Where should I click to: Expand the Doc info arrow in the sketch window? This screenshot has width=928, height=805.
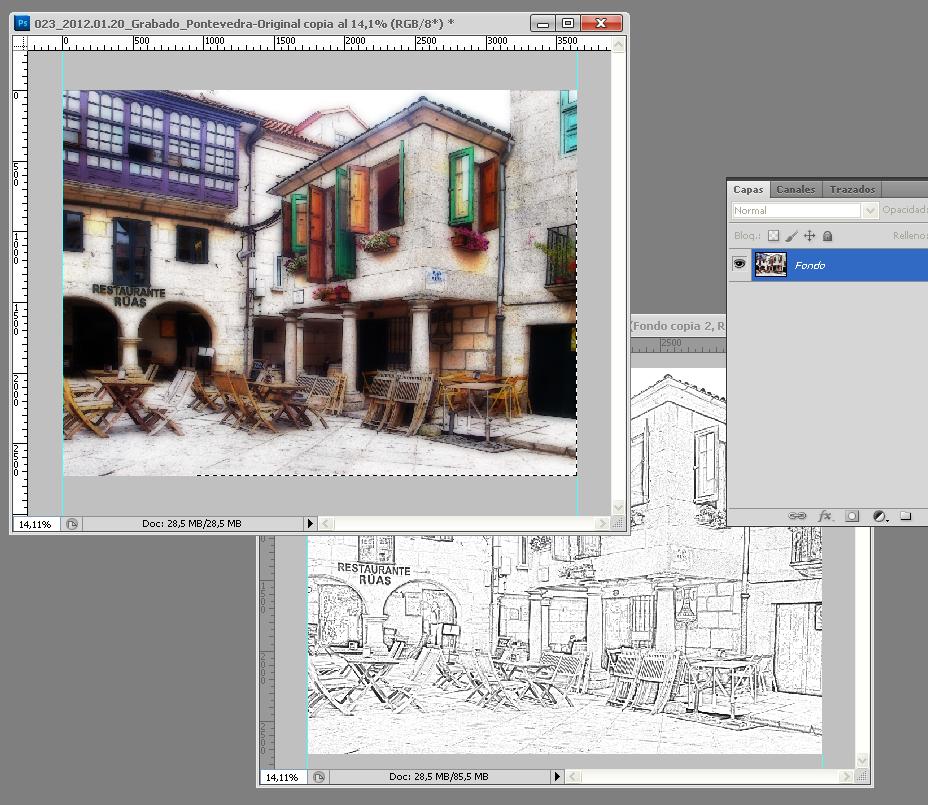click(557, 777)
